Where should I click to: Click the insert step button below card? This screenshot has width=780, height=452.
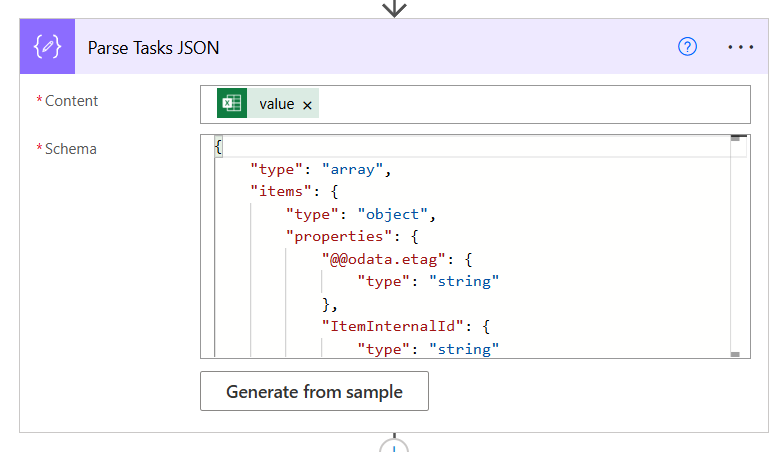click(395, 446)
